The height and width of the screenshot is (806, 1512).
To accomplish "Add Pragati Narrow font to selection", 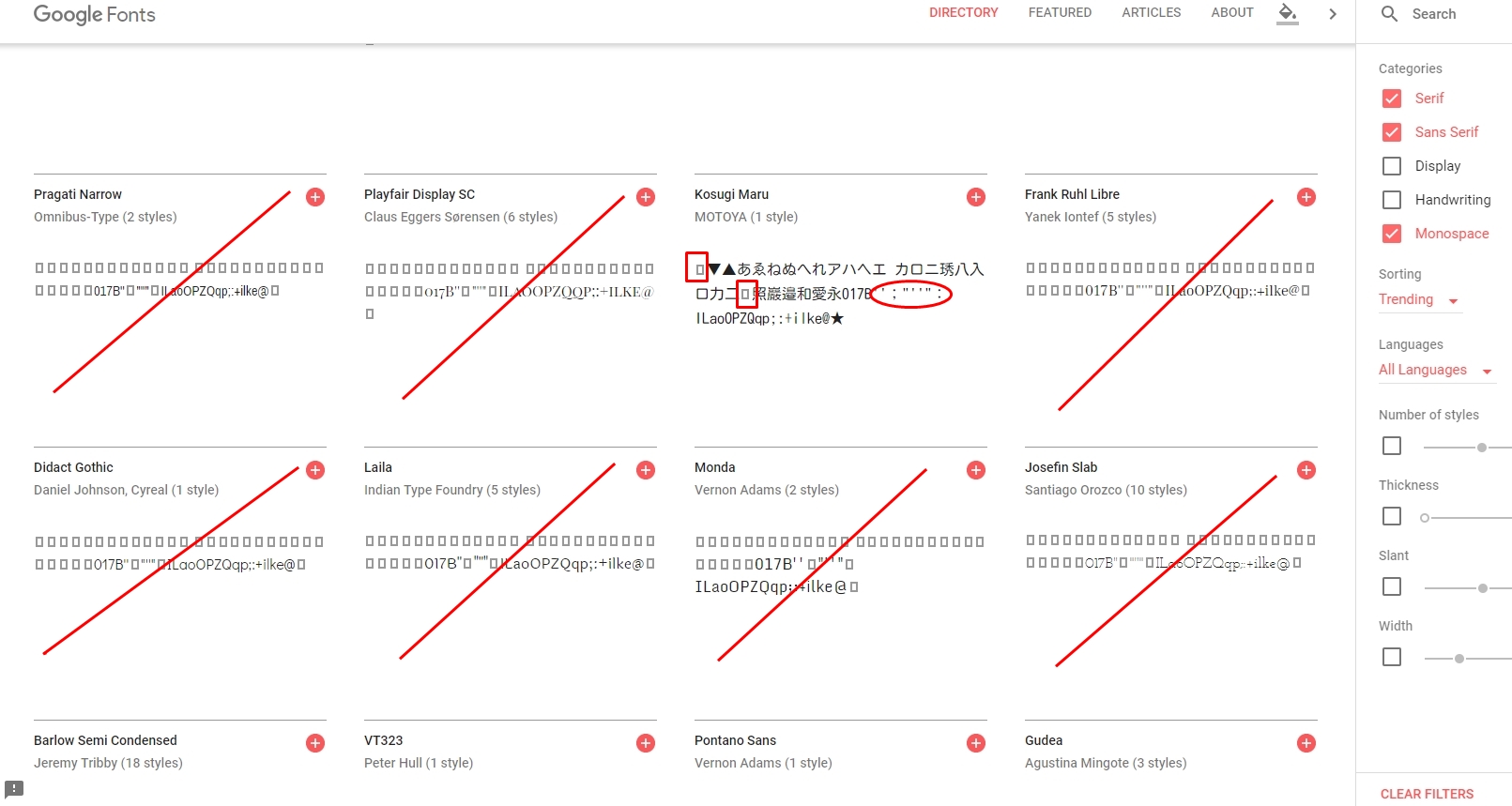I will point(315,197).
